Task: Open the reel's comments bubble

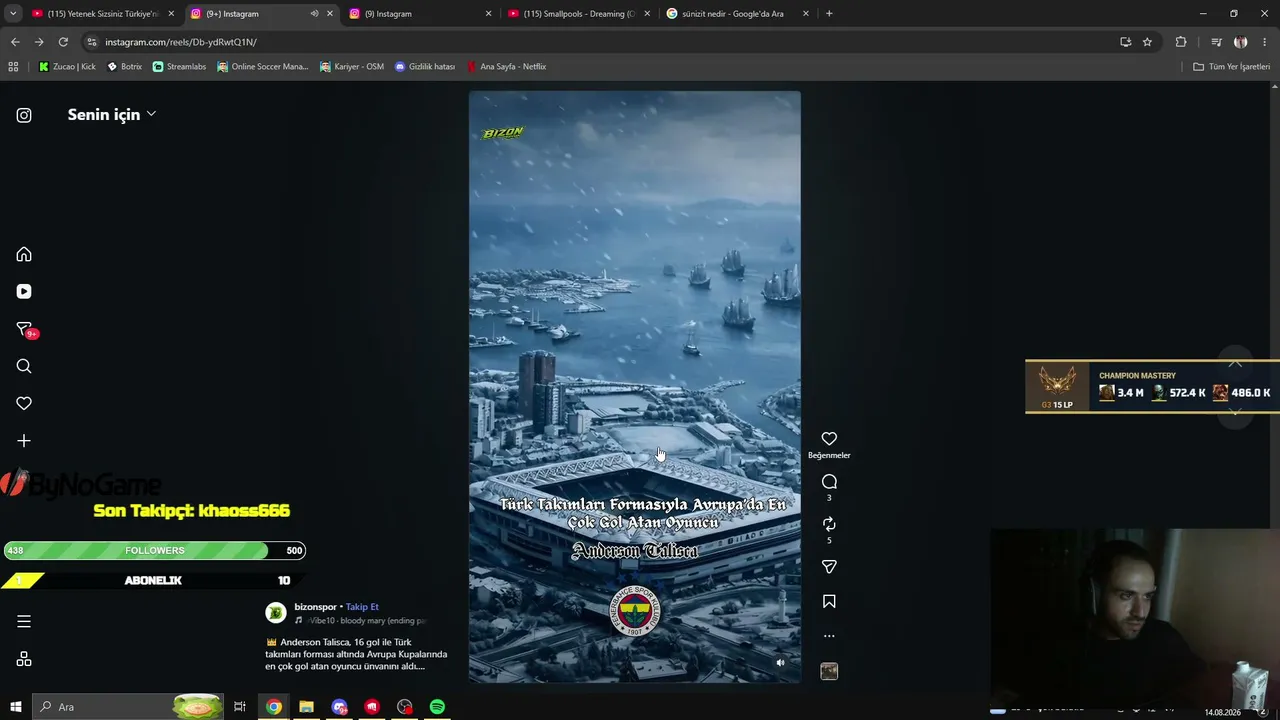Action: point(829,482)
